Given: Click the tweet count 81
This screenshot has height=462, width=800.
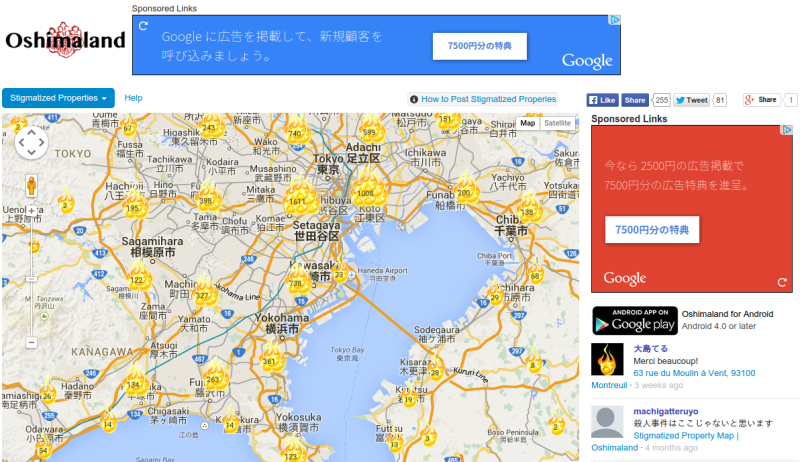Looking at the screenshot, I should tap(720, 100).
